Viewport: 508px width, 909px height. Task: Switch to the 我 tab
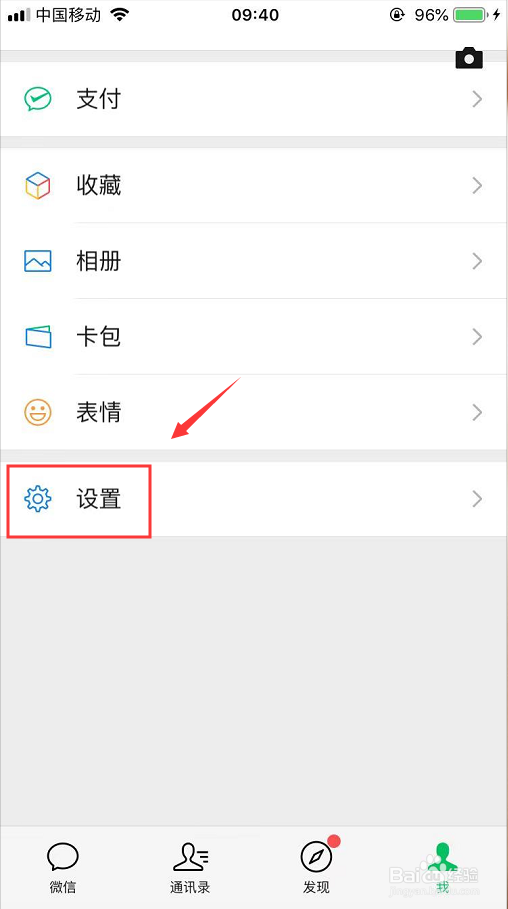click(443, 867)
